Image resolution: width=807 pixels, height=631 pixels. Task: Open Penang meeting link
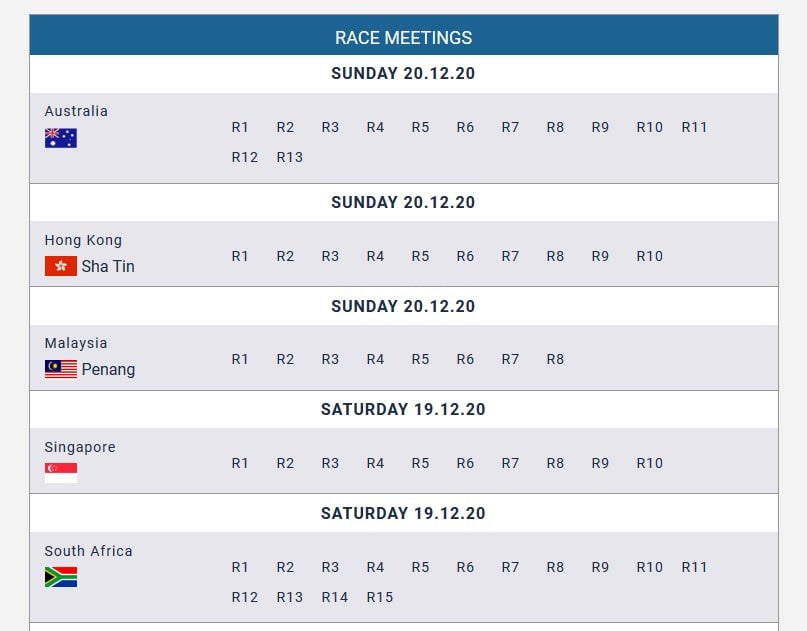pyautogui.click(x=109, y=370)
